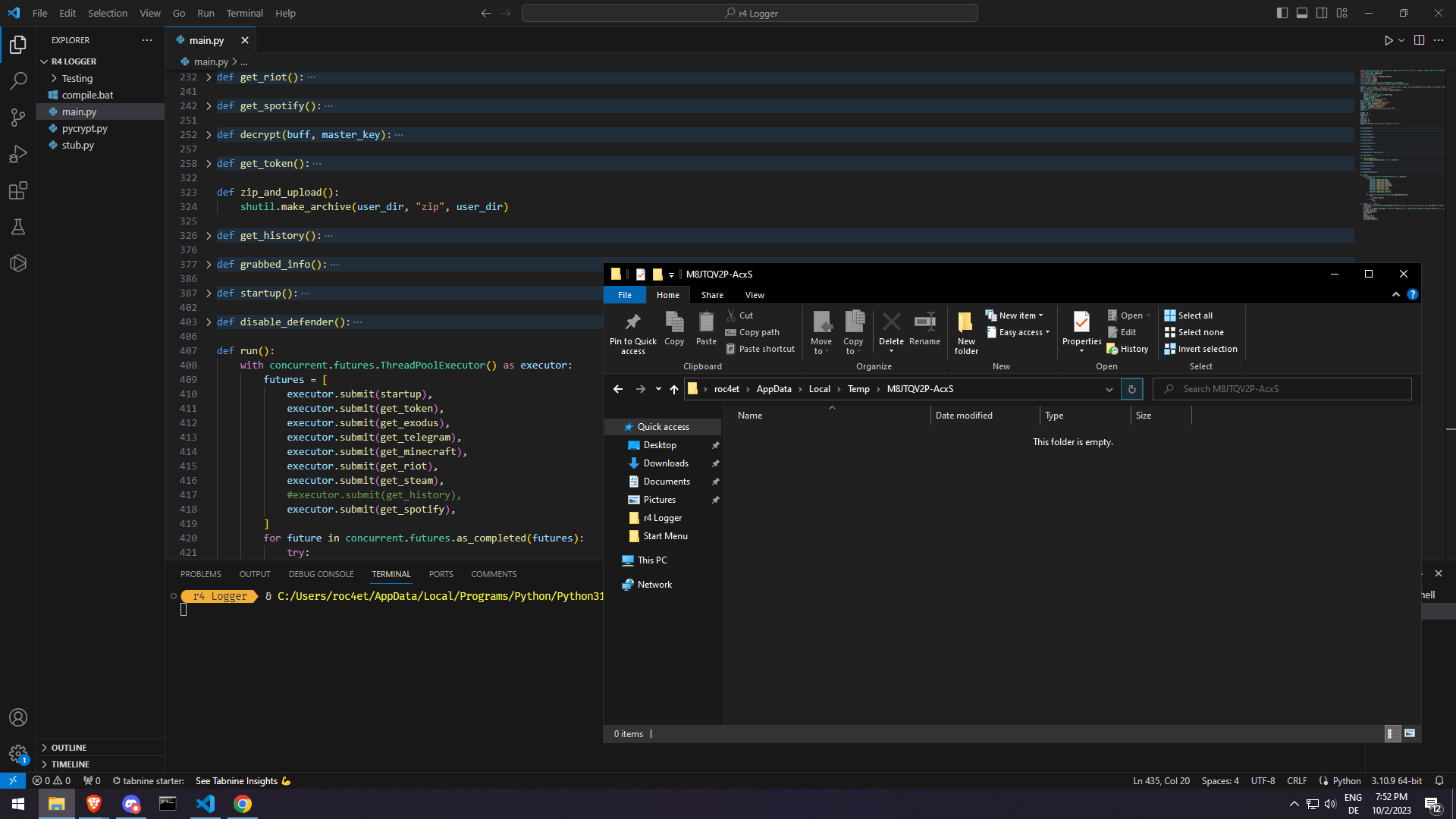
Task: Unfold the disable_defender function
Action: (x=209, y=322)
